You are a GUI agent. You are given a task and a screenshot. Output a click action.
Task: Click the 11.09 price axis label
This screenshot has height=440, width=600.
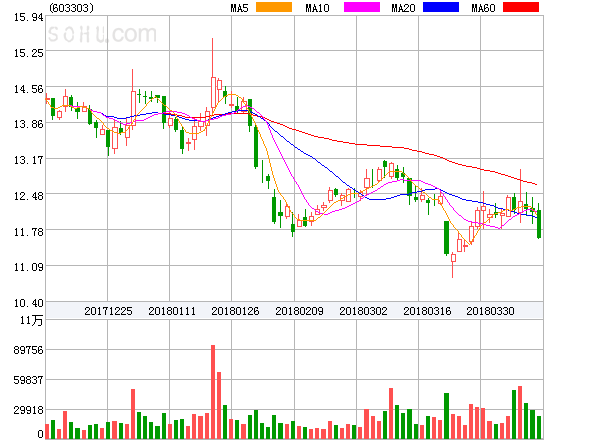point(29,267)
